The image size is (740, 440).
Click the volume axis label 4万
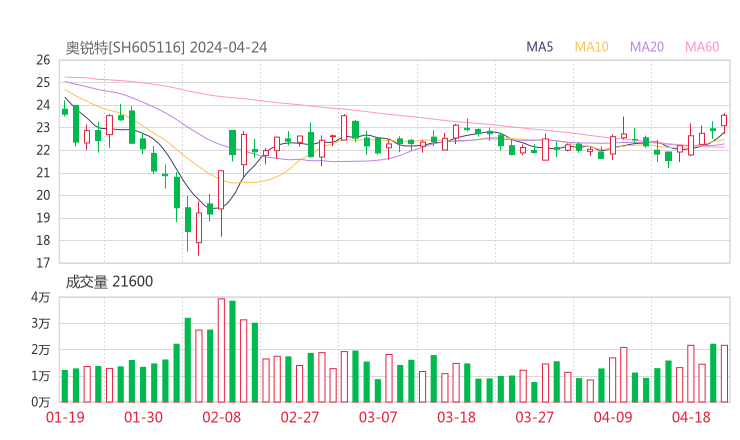(x=41, y=297)
